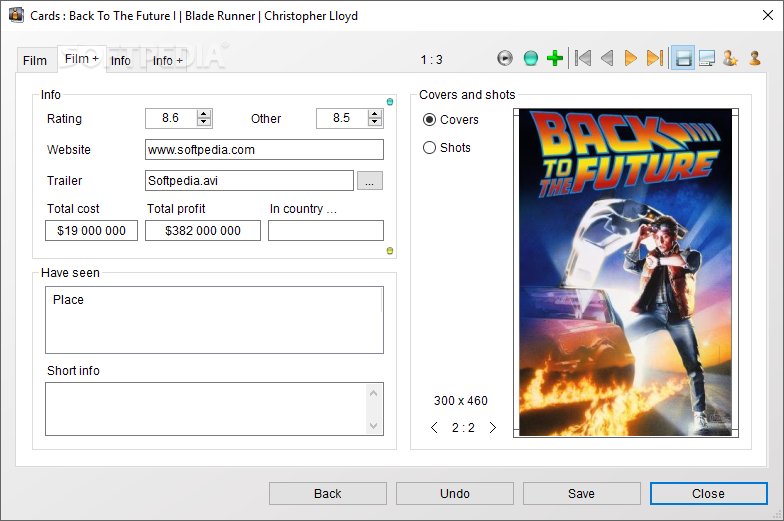Click the Back button
784x521 pixels.
point(328,494)
